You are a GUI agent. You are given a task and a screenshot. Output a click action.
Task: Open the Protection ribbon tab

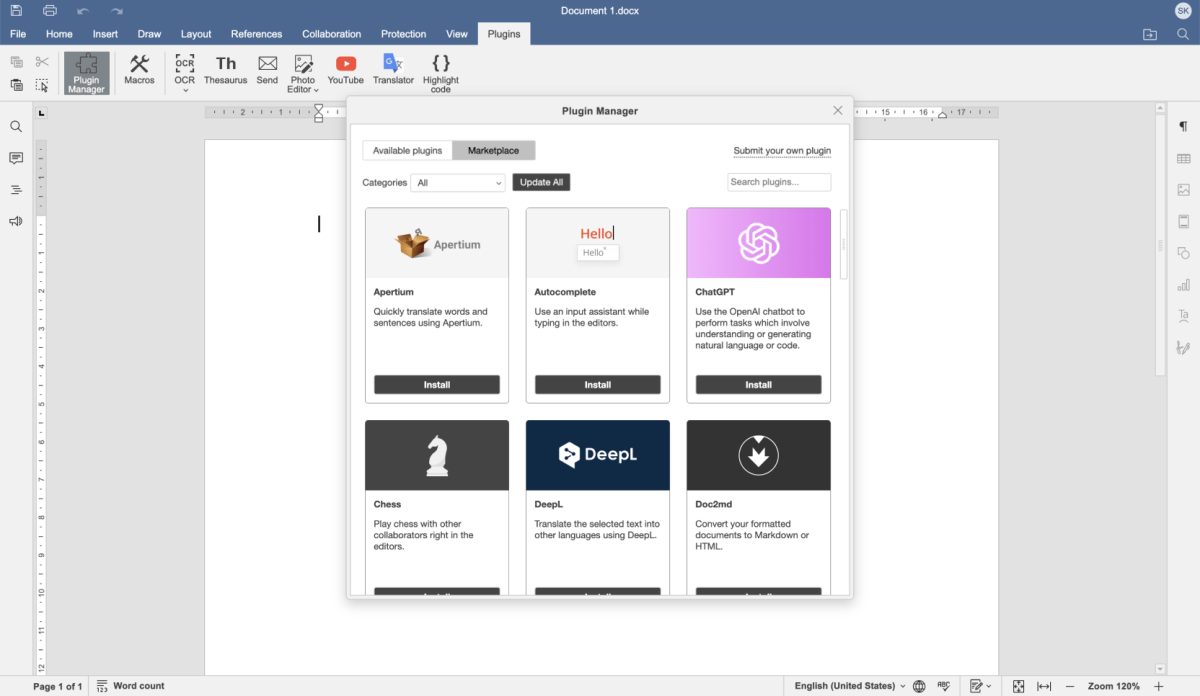(x=403, y=34)
